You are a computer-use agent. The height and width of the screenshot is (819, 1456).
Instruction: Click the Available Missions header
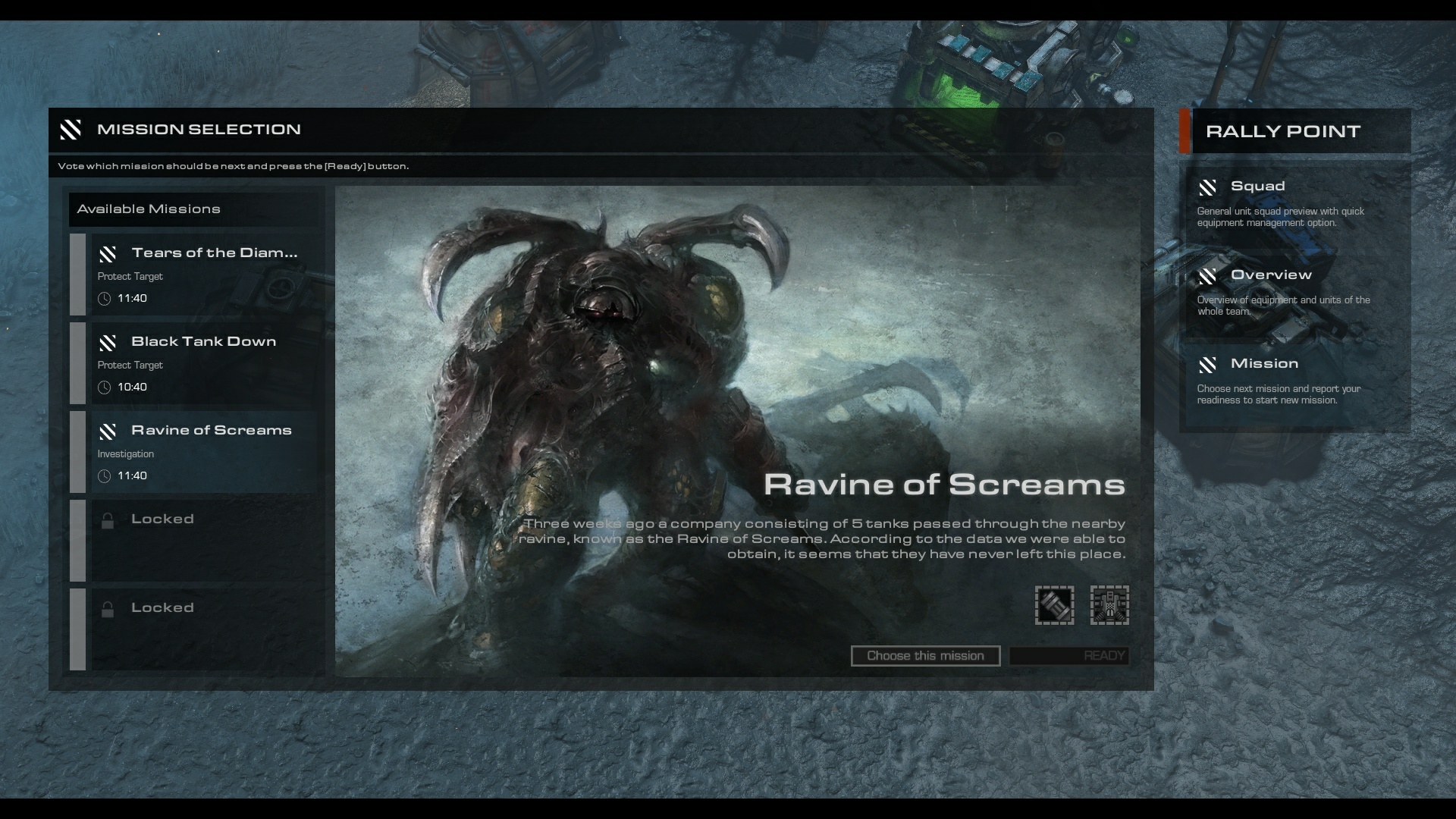(193, 209)
